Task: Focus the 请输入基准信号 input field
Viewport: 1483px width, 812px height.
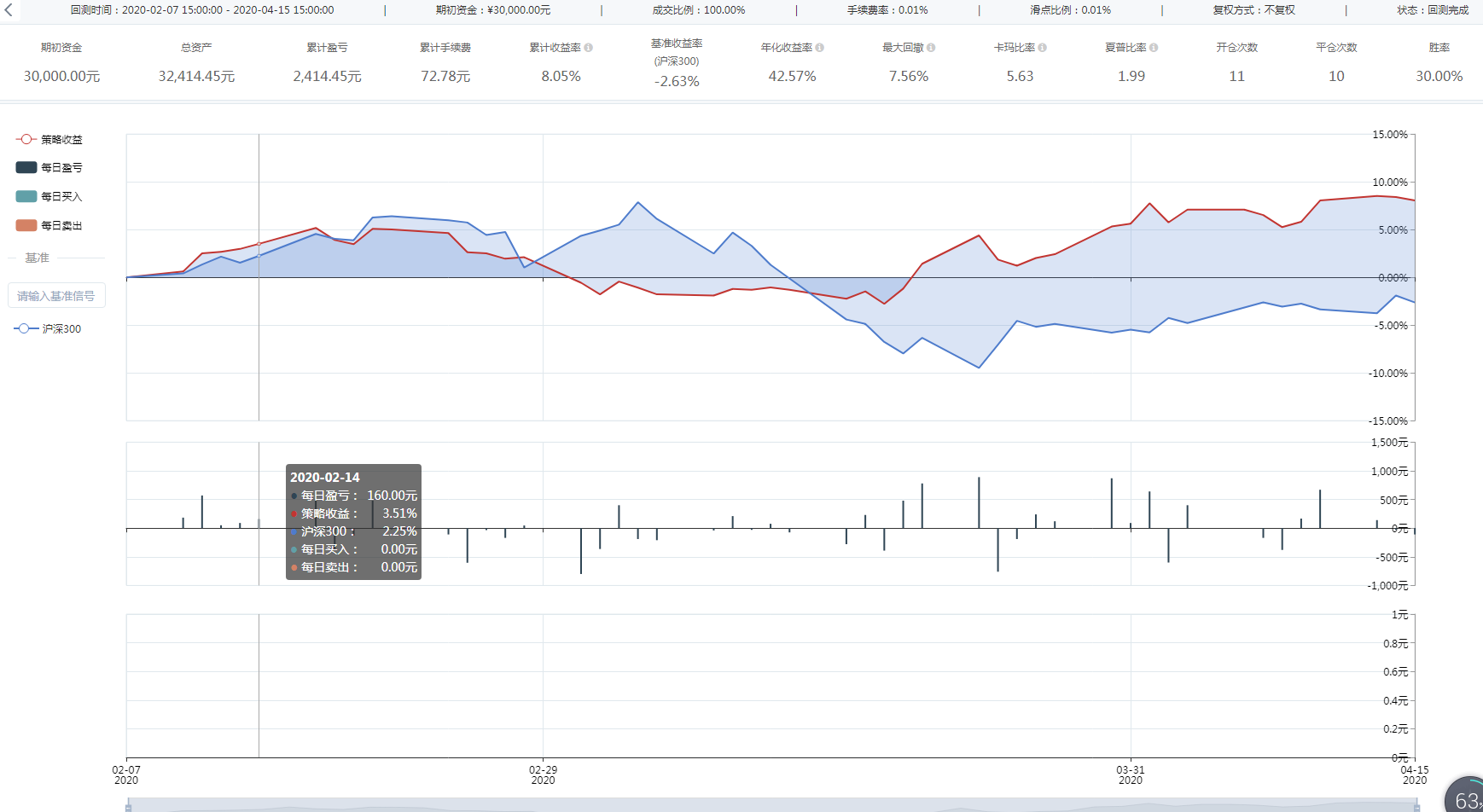Action: [56, 295]
